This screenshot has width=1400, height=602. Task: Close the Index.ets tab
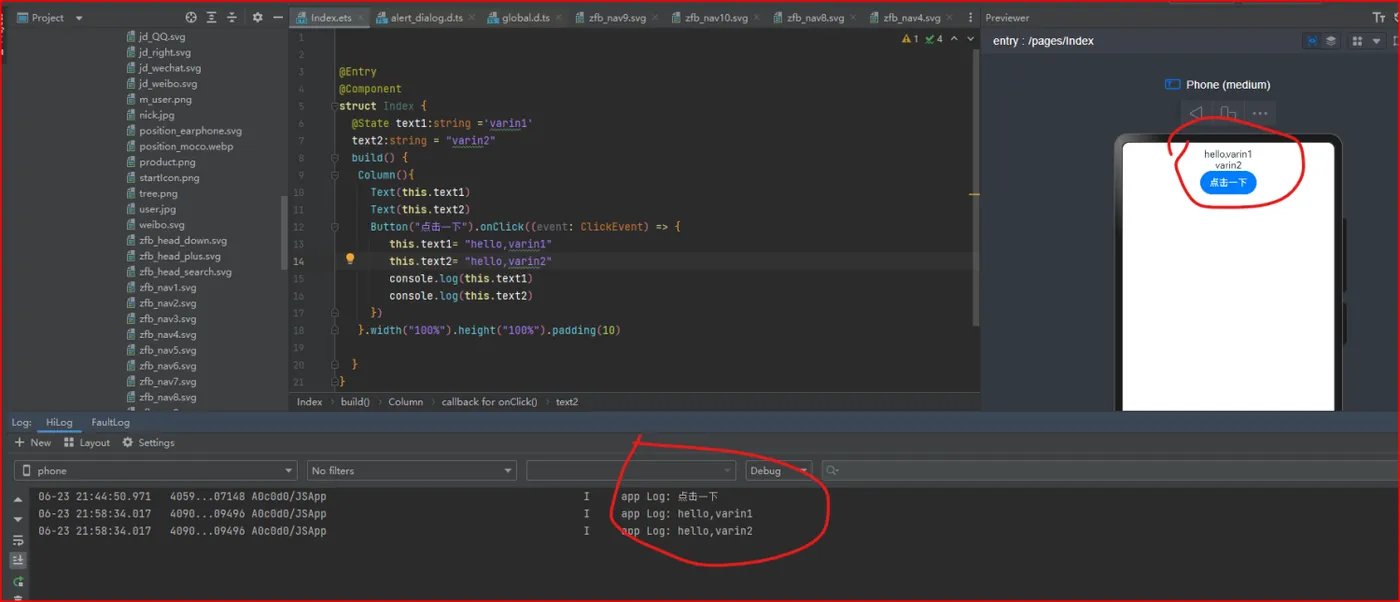point(361,18)
